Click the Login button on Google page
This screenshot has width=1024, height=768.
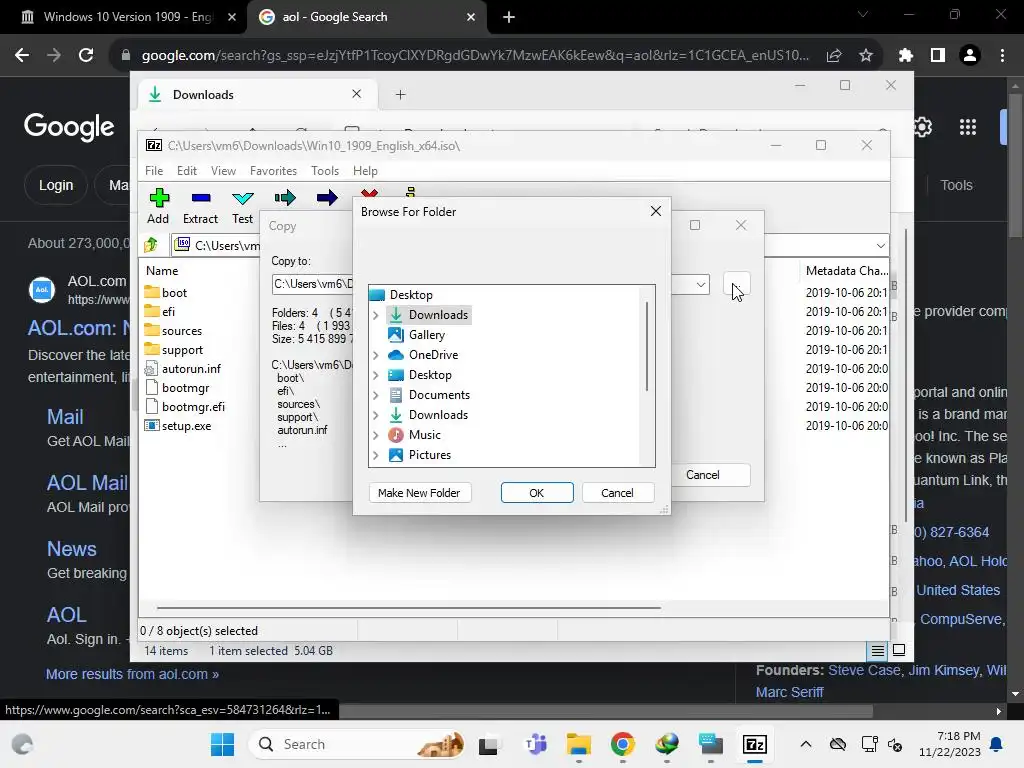point(56,185)
